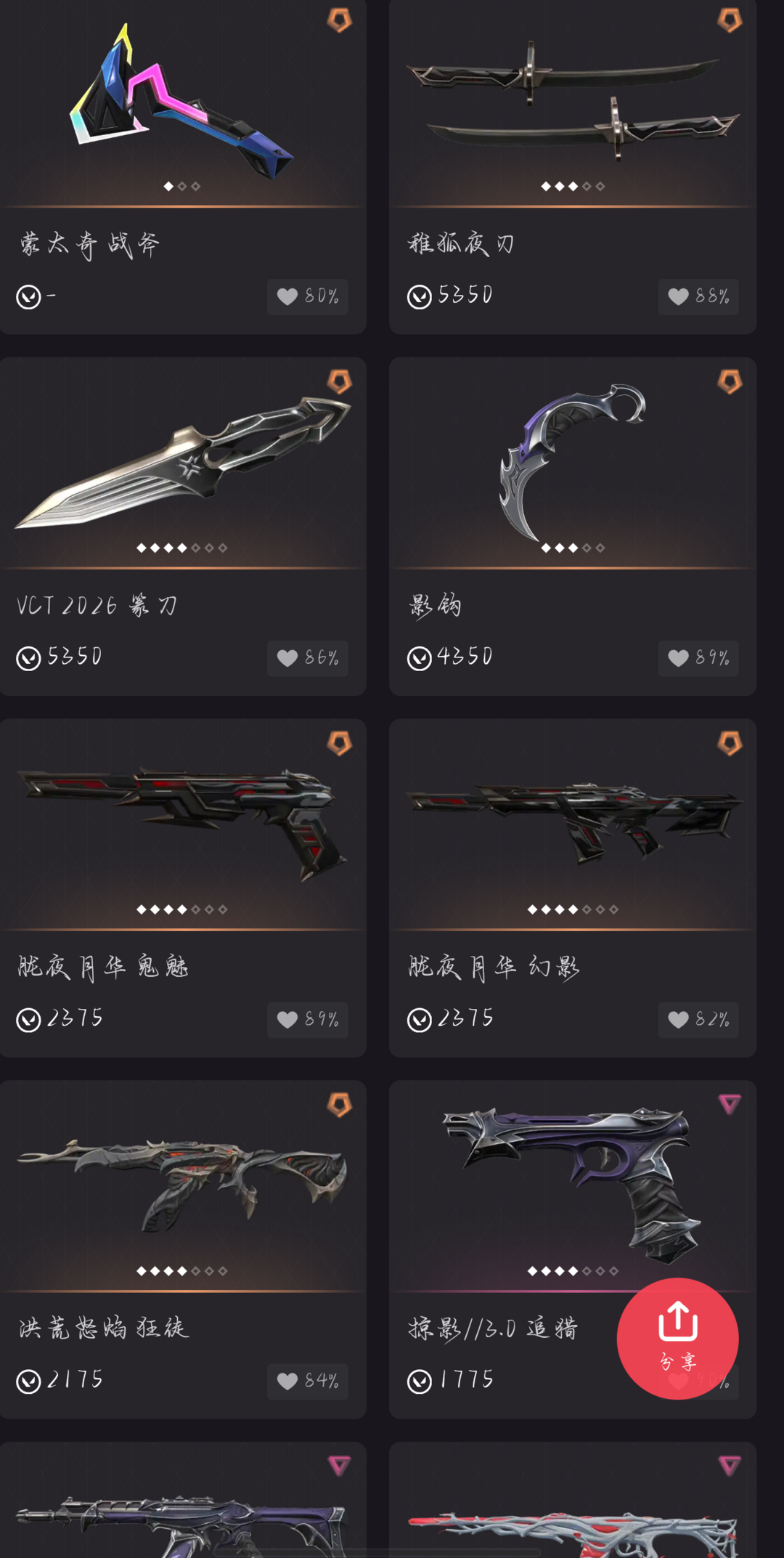Viewport: 784px width, 1558px height.
Task: Click VP currency icon beside 5350 on 雅狐夜刃
Action: [x=420, y=296]
